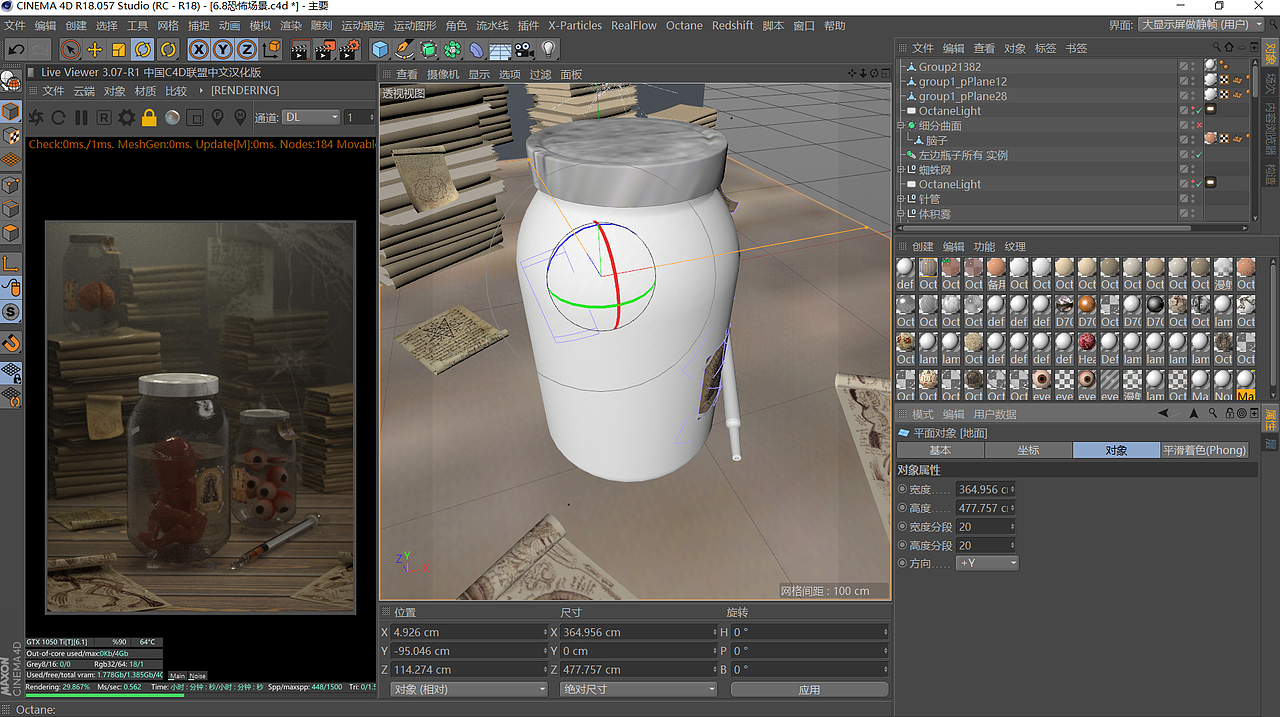Toggle layer square for group1_pPlane12

pos(1184,82)
